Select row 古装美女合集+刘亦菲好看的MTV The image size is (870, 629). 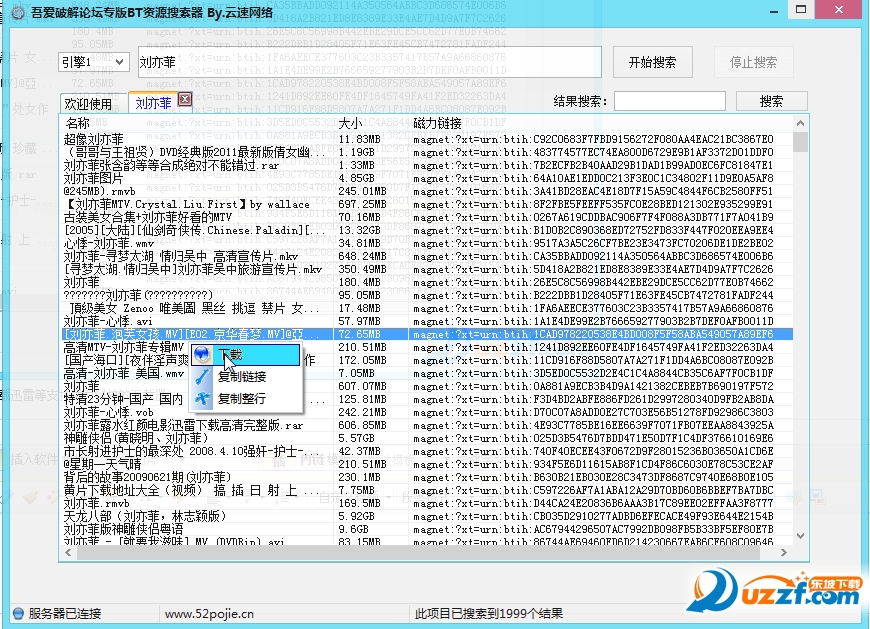coord(427,217)
